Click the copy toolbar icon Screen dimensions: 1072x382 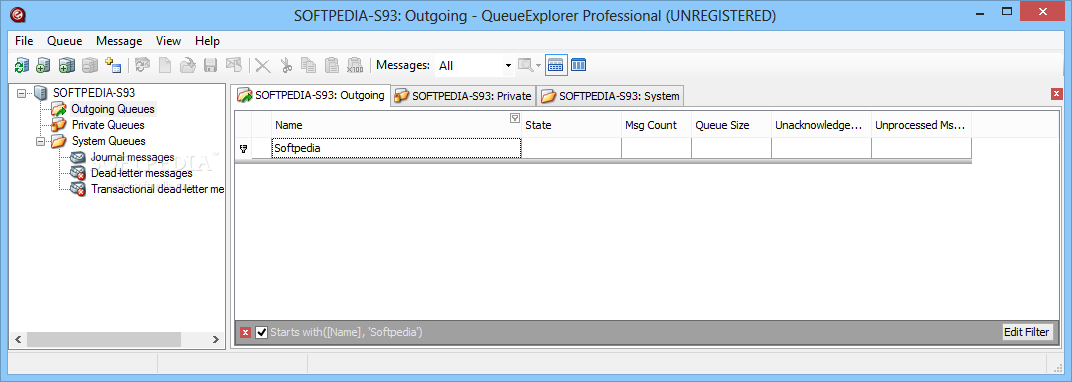click(x=309, y=66)
